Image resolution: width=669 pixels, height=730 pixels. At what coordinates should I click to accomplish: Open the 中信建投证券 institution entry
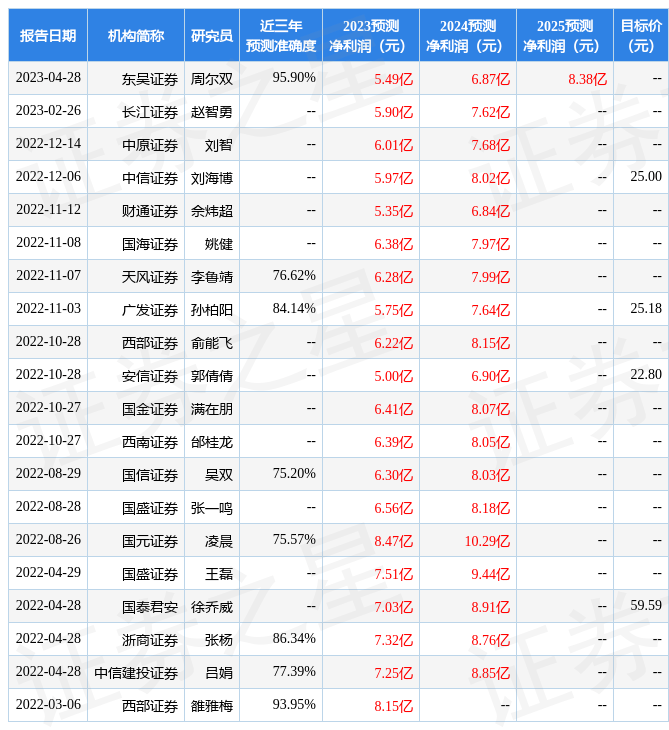136,673
